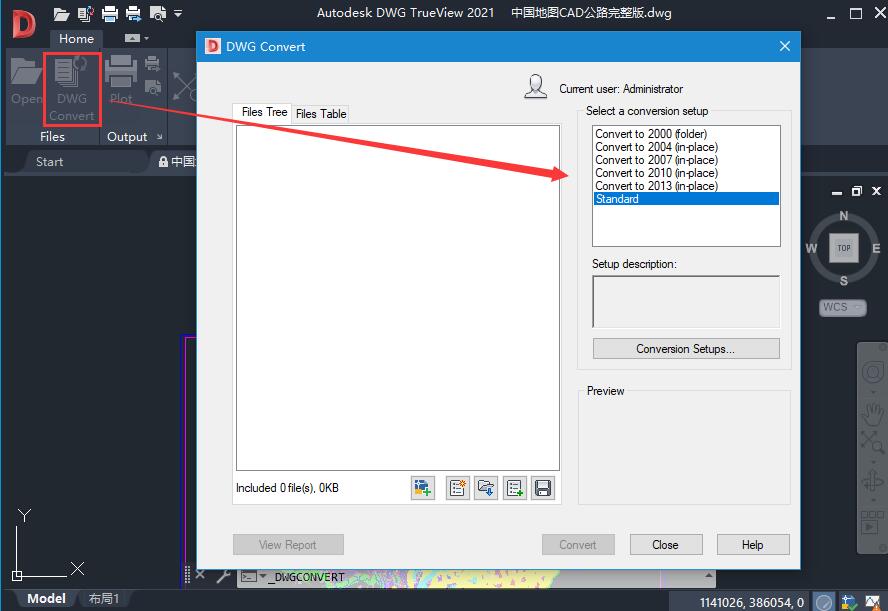Viewport: 888px width, 611px height.
Task: Click the Zoom Extents icon in navigation bar
Action: tap(873, 442)
